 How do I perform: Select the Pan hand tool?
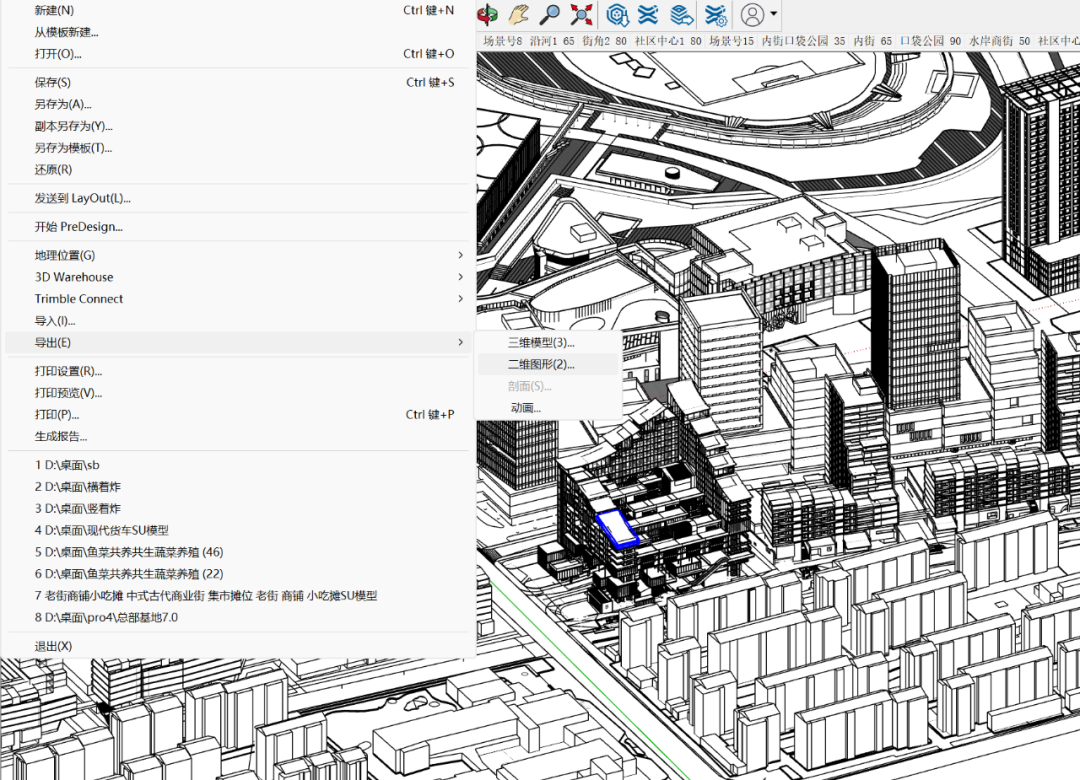pyautogui.click(x=519, y=14)
